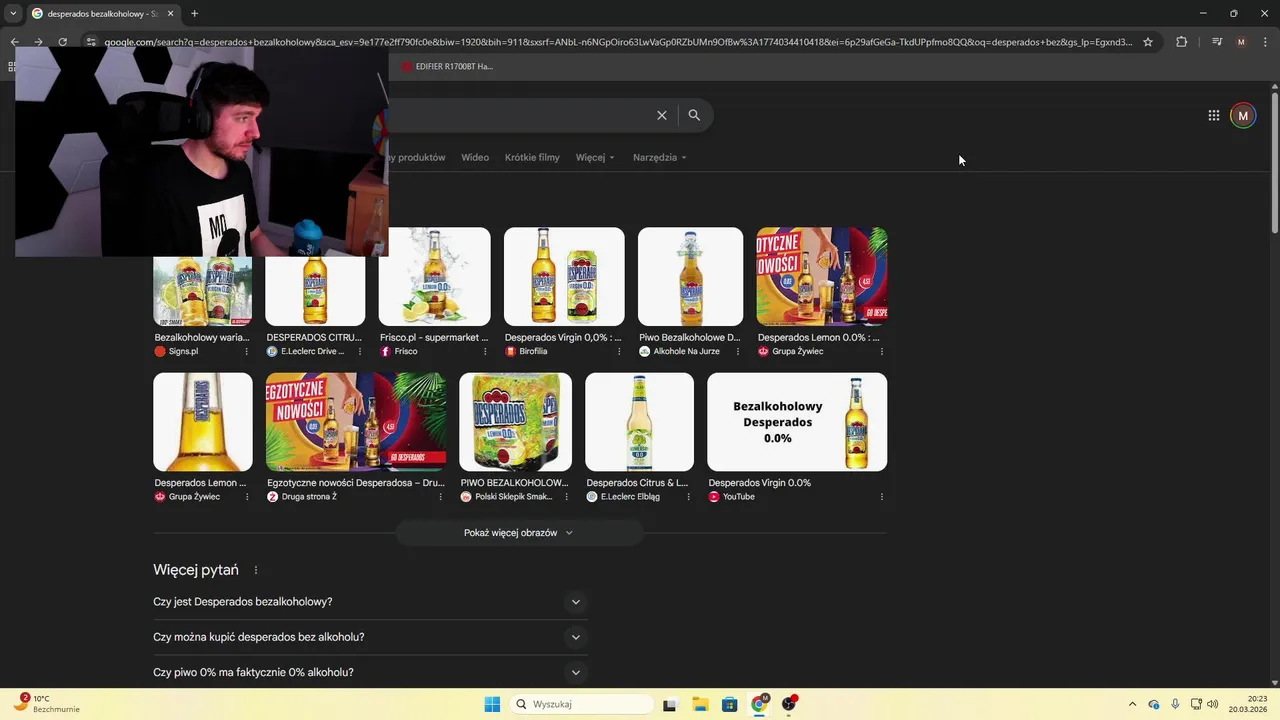1280x720 pixels.
Task: Open the Egzotyczne nowości Desperadosa image
Action: click(x=356, y=422)
